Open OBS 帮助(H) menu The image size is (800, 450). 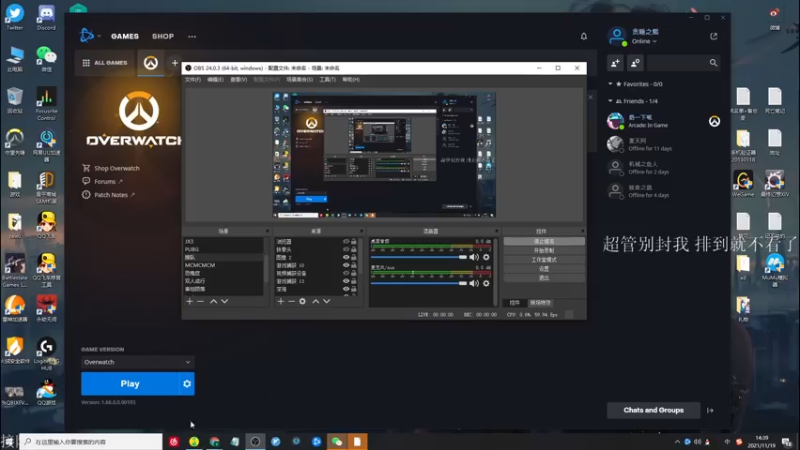click(351, 80)
